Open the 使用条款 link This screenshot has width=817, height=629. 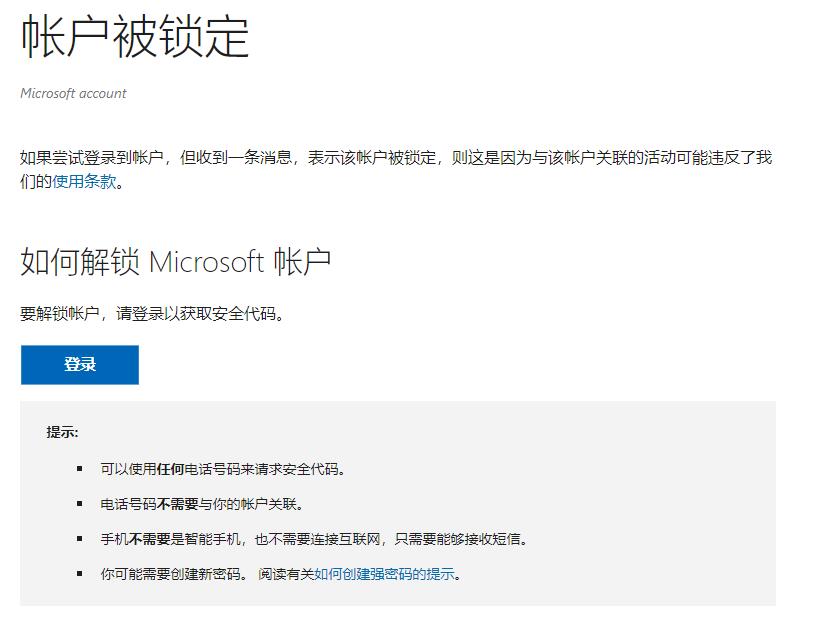84,182
